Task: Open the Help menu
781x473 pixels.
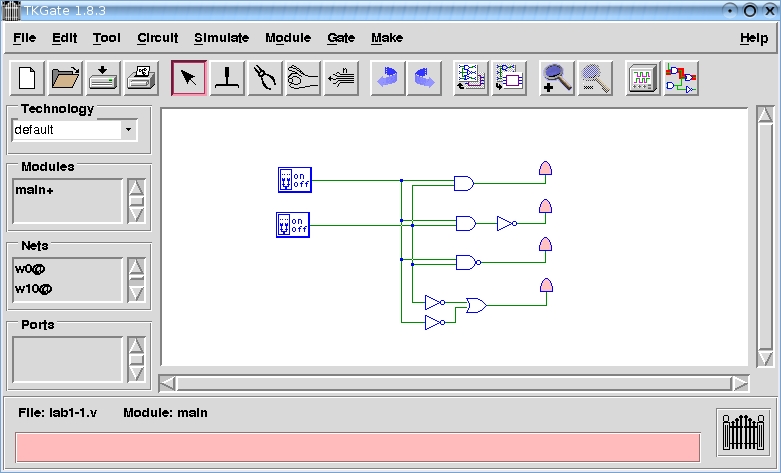Action: tap(754, 38)
